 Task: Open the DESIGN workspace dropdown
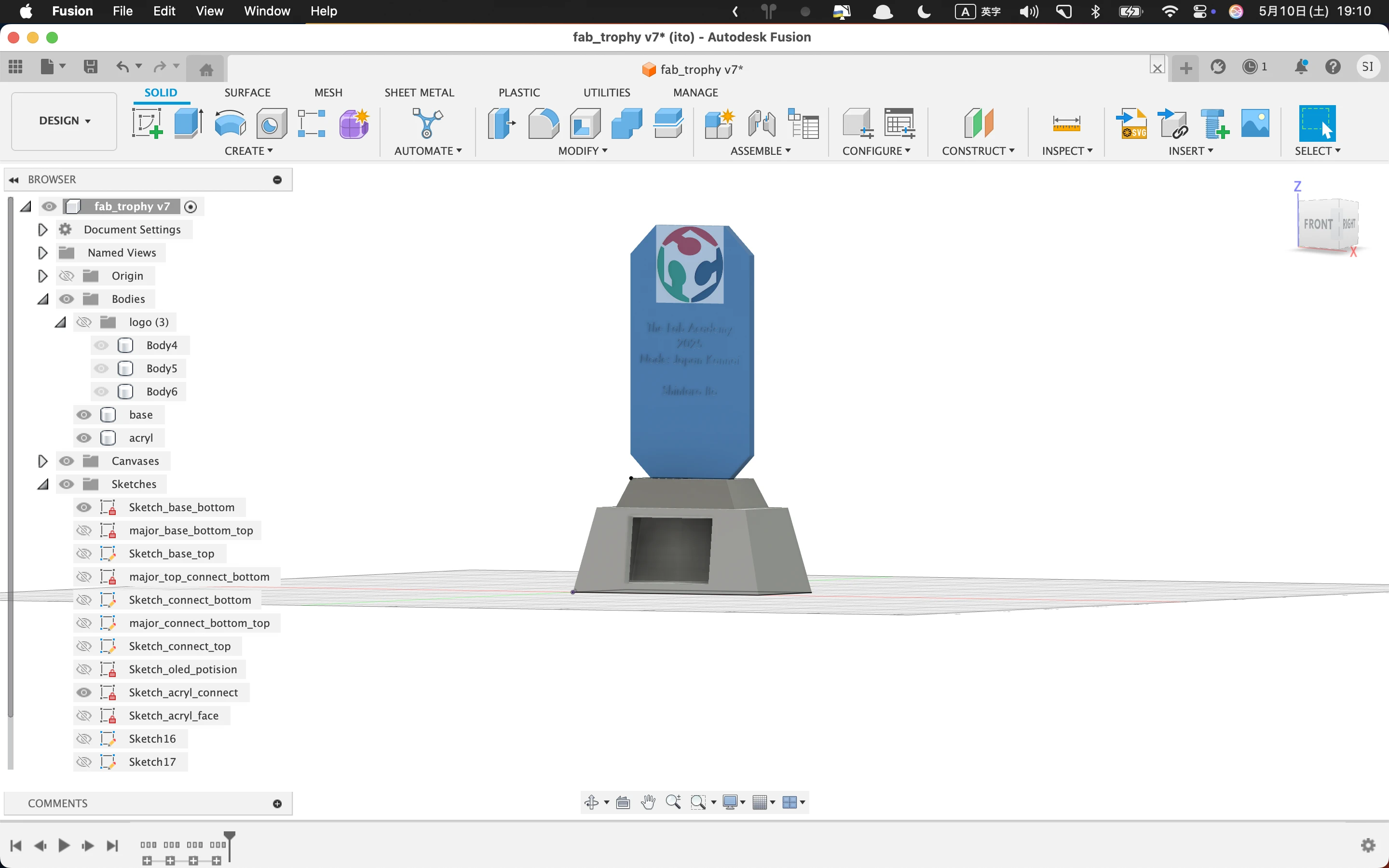[64, 121]
